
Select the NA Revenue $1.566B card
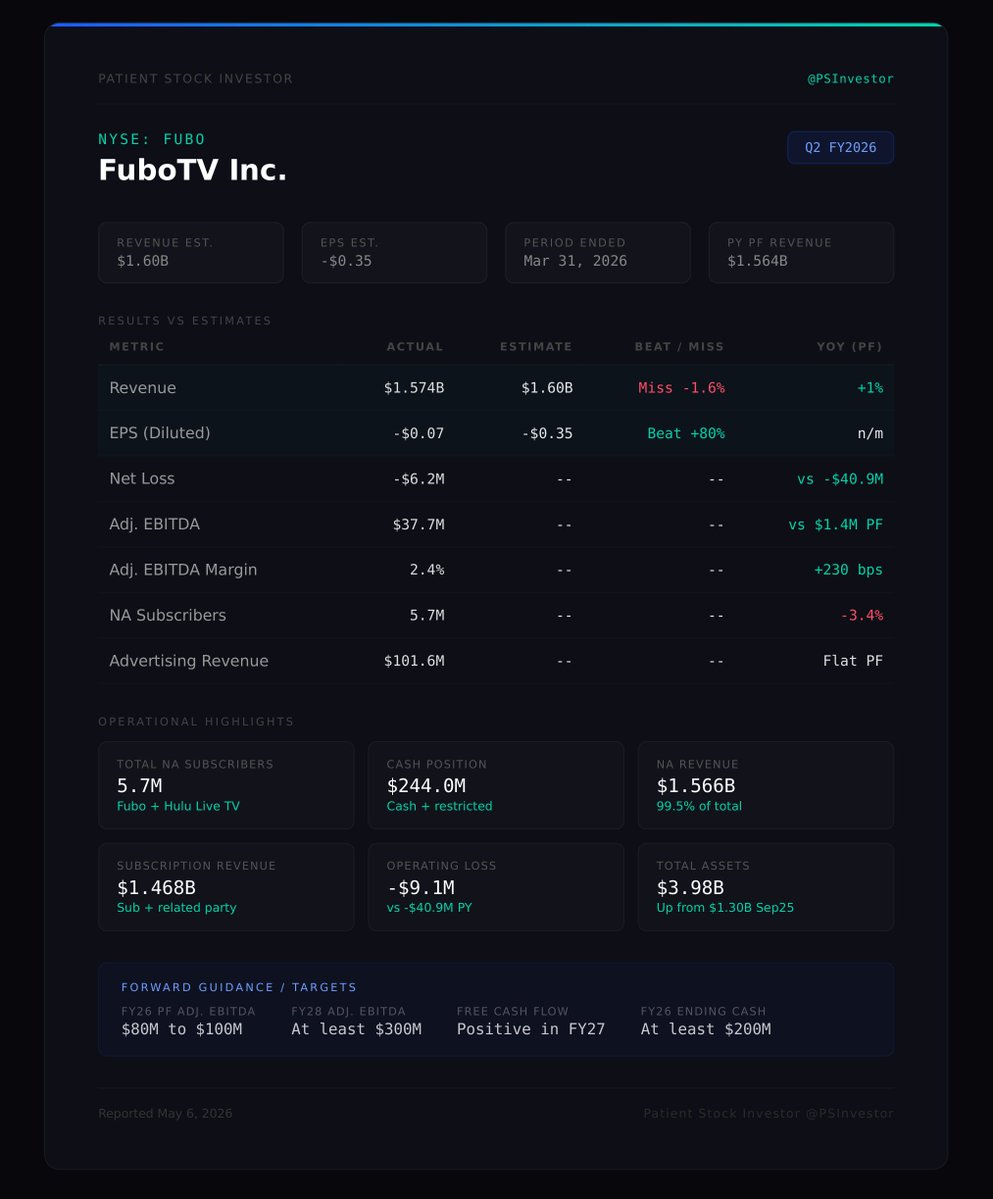coord(766,785)
